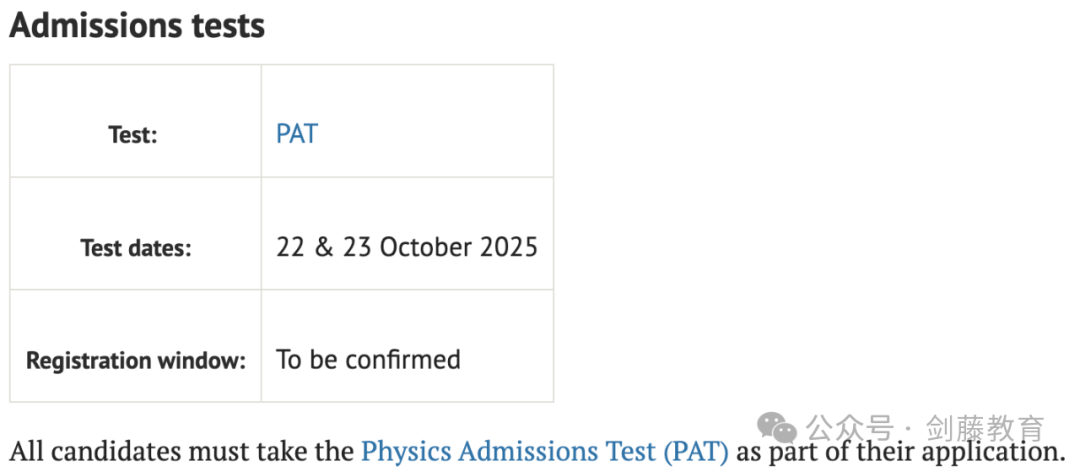Click the WeChat logo watermark icon

777,429
